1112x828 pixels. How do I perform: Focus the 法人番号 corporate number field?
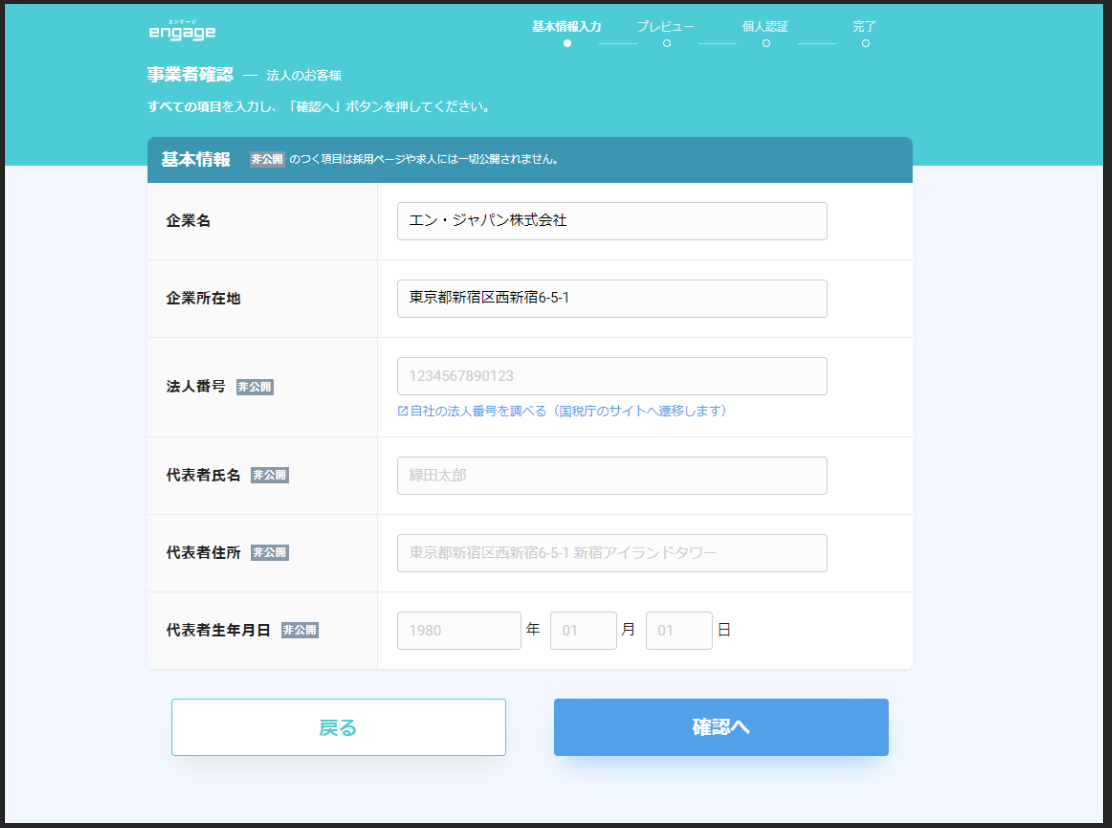pyautogui.click(x=611, y=376)
